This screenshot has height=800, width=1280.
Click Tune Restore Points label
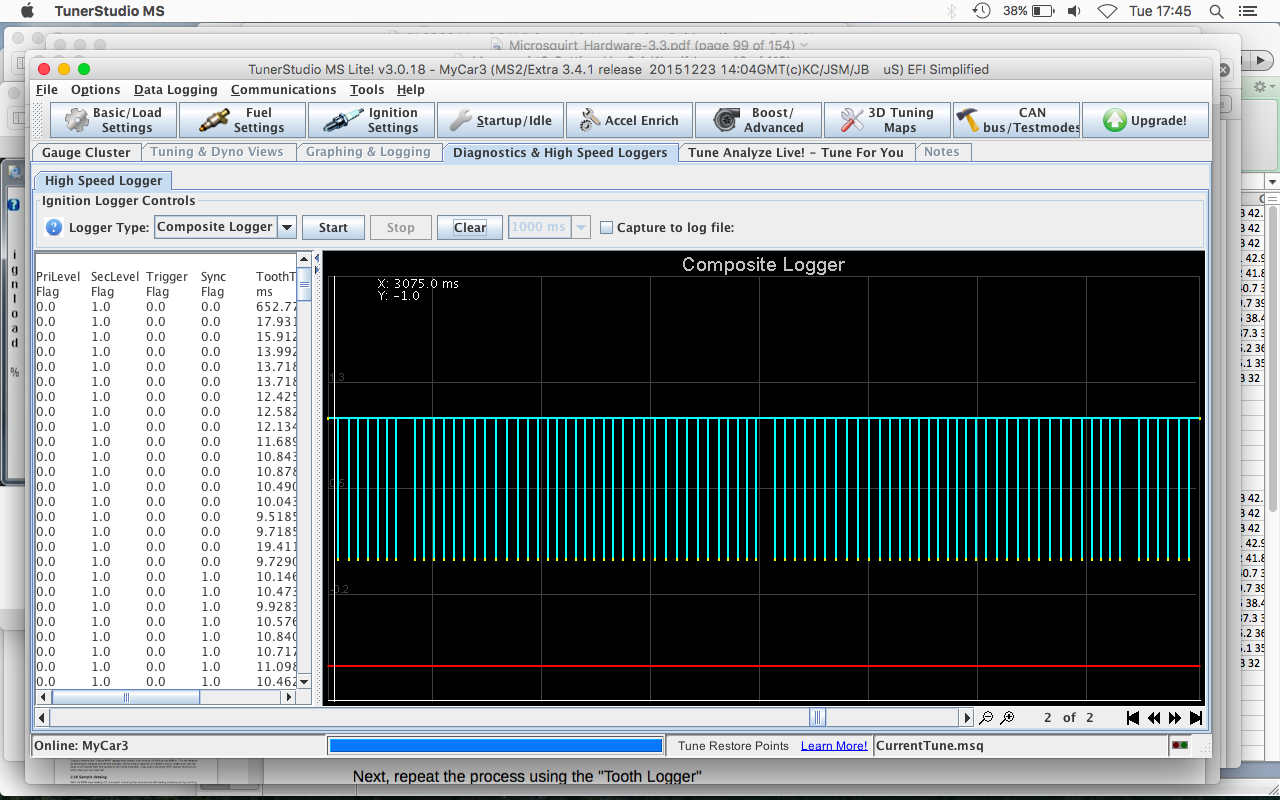coord(733,746)
